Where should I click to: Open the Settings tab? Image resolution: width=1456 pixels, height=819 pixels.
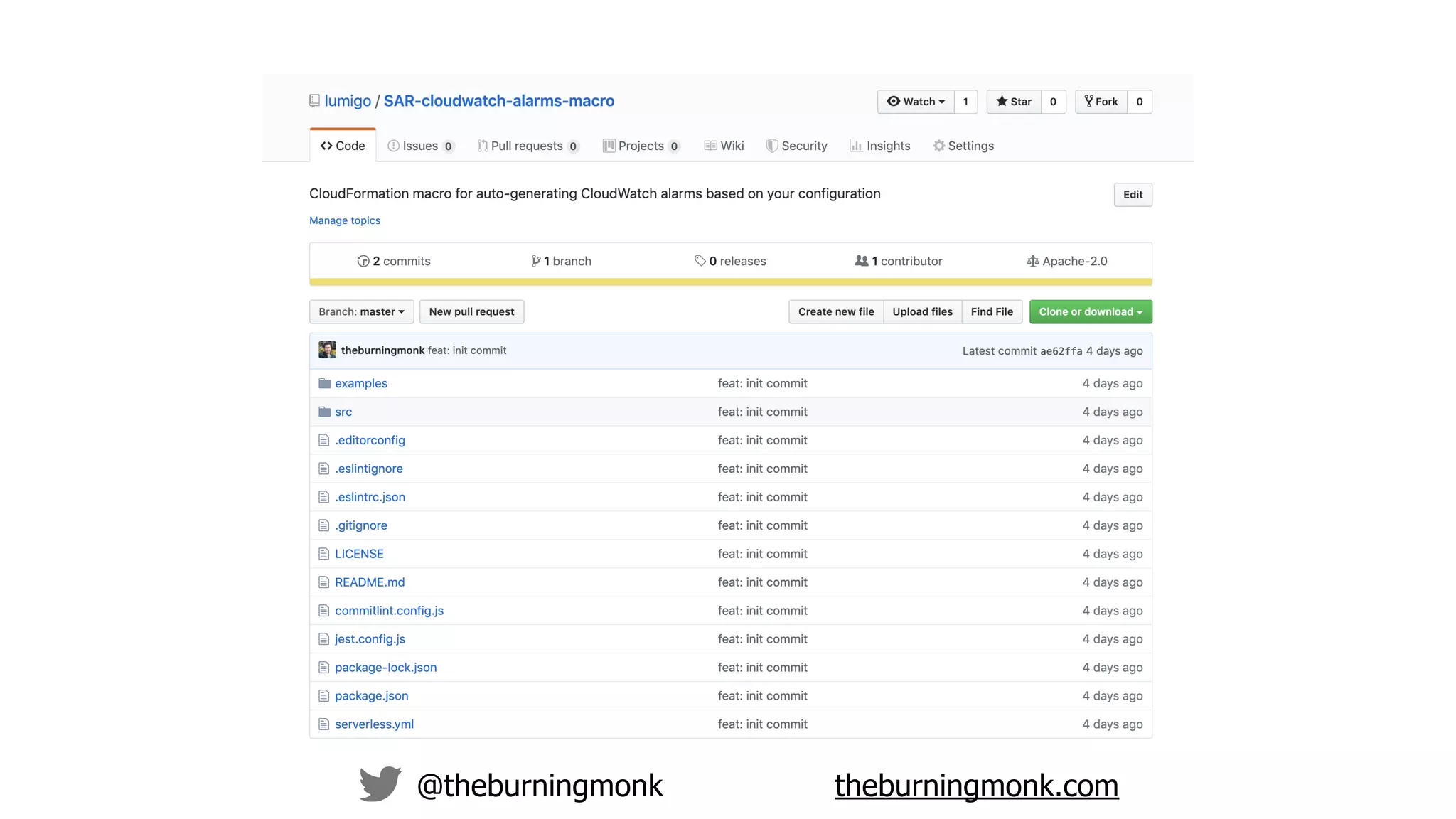963,146
